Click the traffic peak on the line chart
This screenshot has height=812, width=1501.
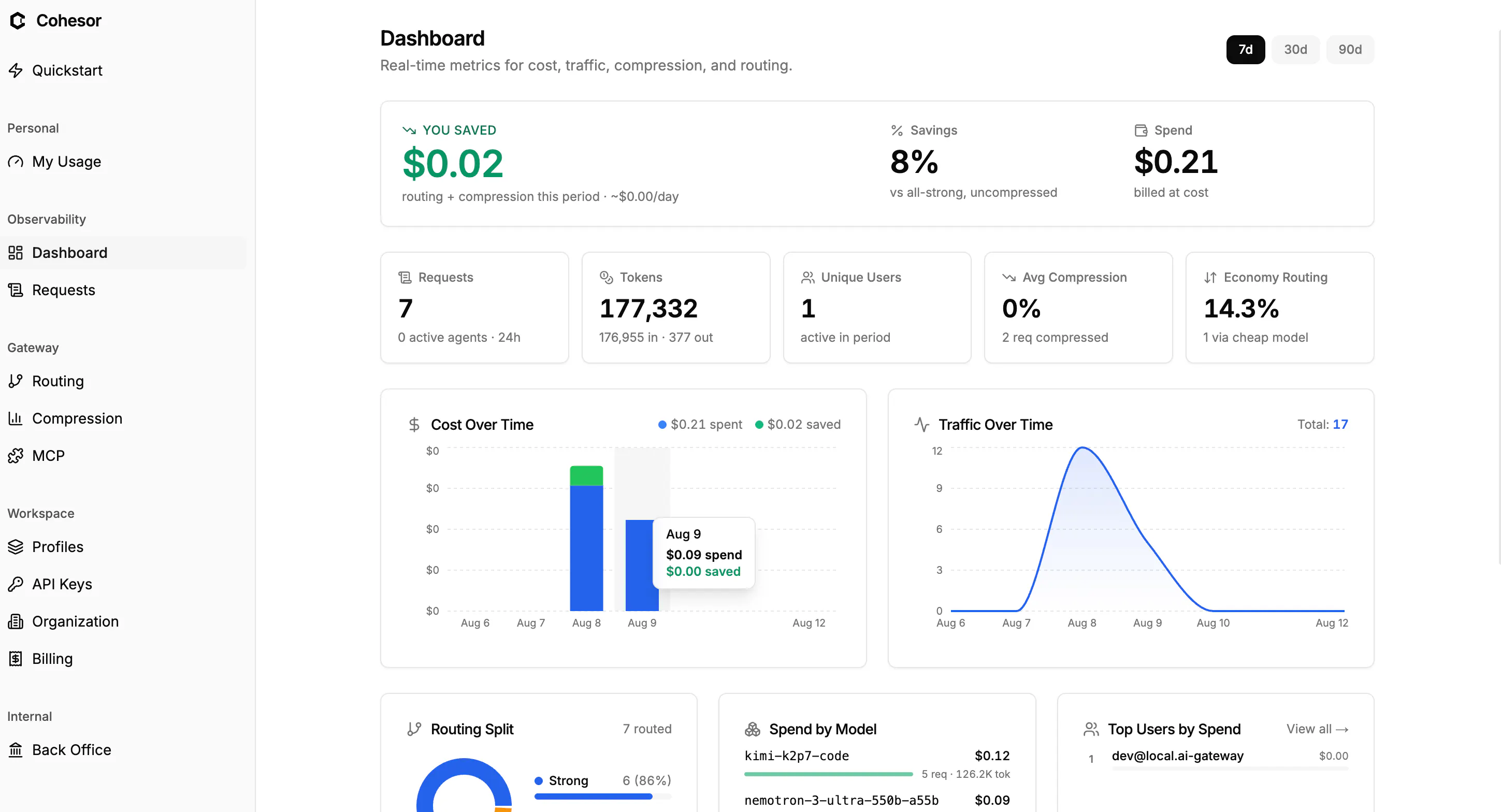[x=1083, y=447]
